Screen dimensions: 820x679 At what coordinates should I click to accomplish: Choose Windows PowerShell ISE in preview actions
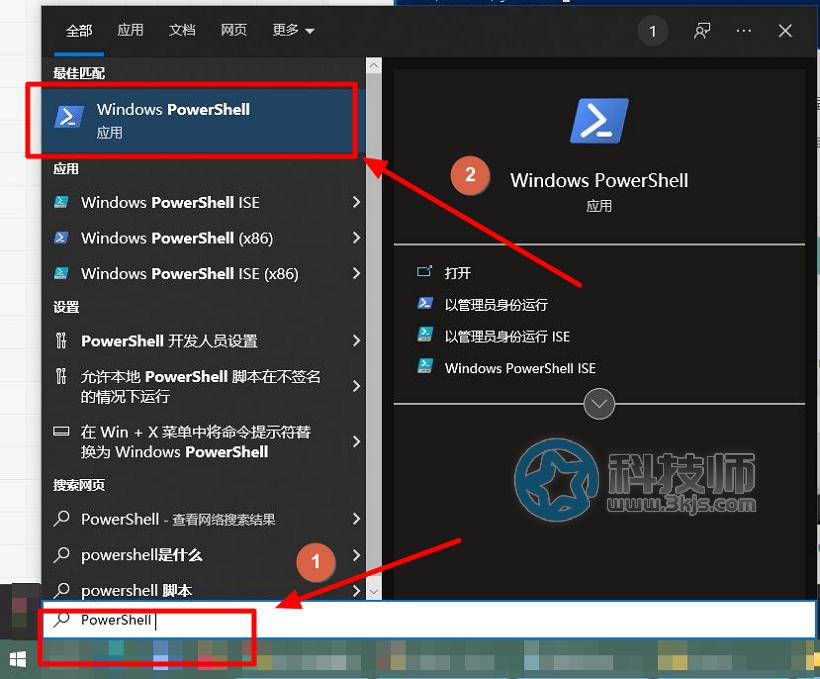pyautogui.click(x=520, y=368)
